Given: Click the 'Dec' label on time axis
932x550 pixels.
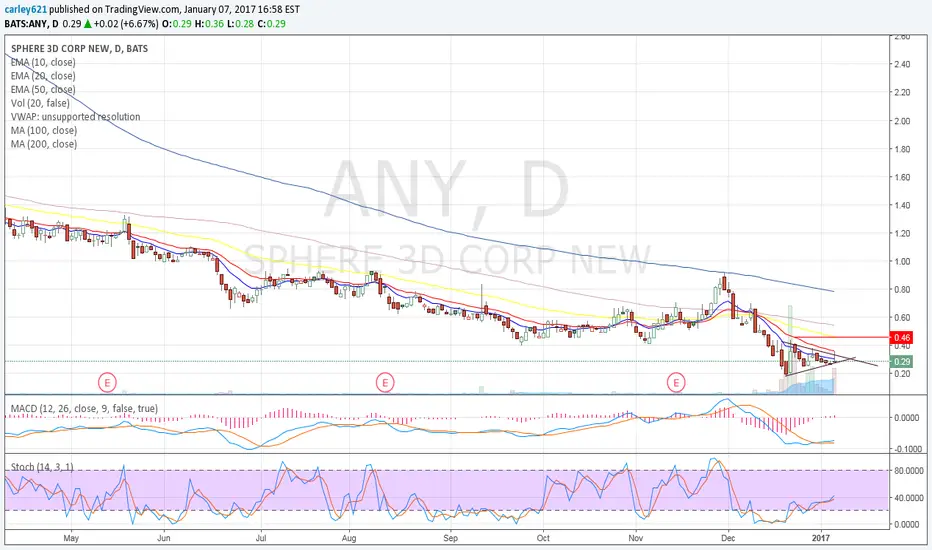Looking at the screenshot, I should pos(728,539).
